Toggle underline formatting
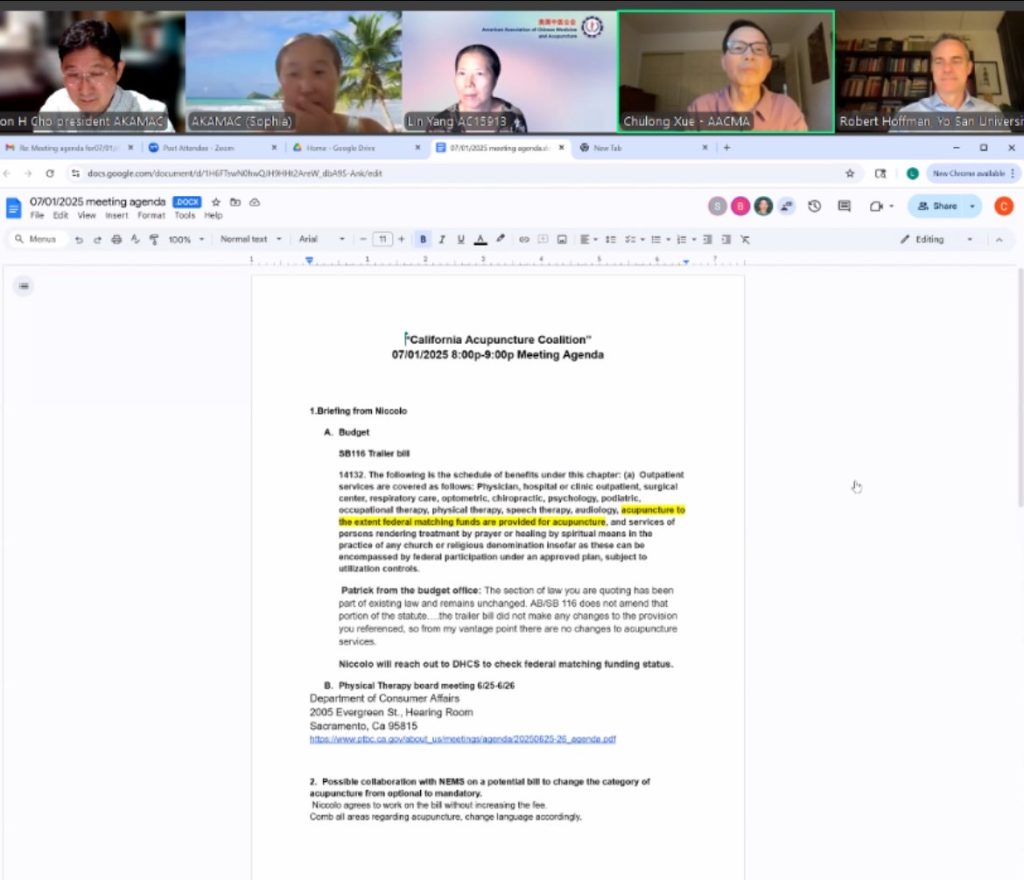Screen dimensions: 1024x880 pos(461,240)
